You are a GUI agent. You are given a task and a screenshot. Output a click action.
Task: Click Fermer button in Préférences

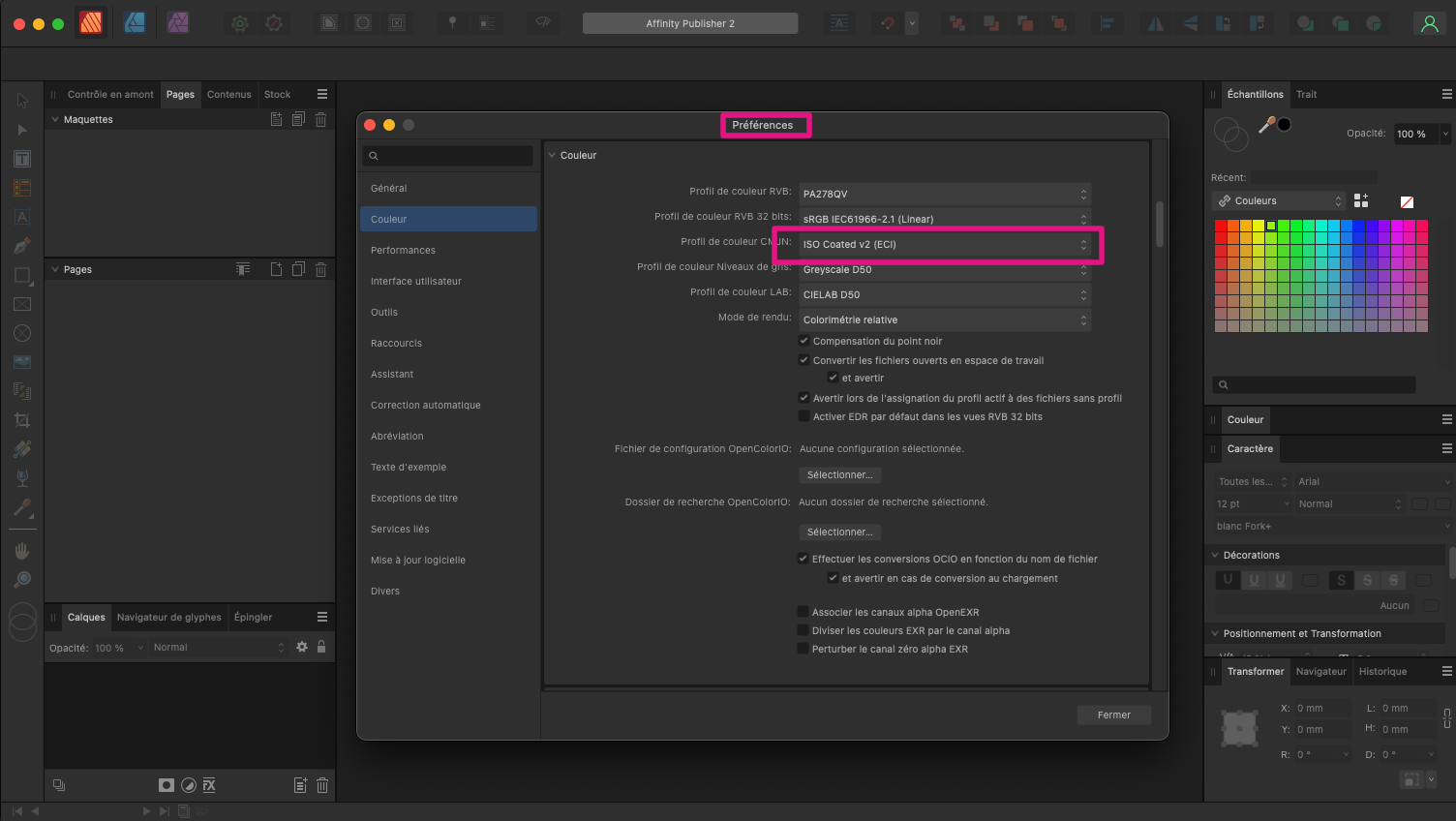pos(1113,715)
